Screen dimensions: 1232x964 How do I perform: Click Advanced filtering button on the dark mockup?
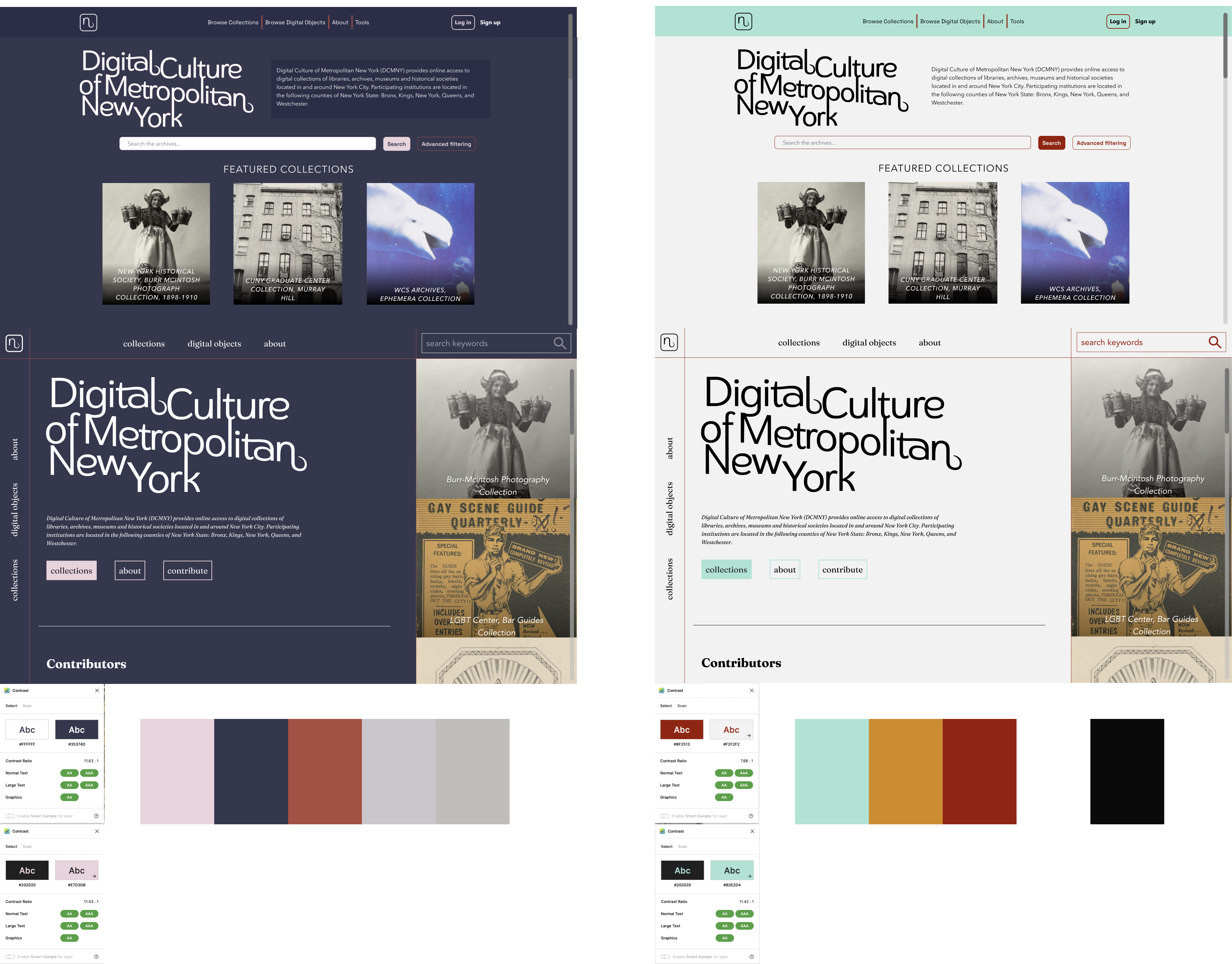coord(446,144)
